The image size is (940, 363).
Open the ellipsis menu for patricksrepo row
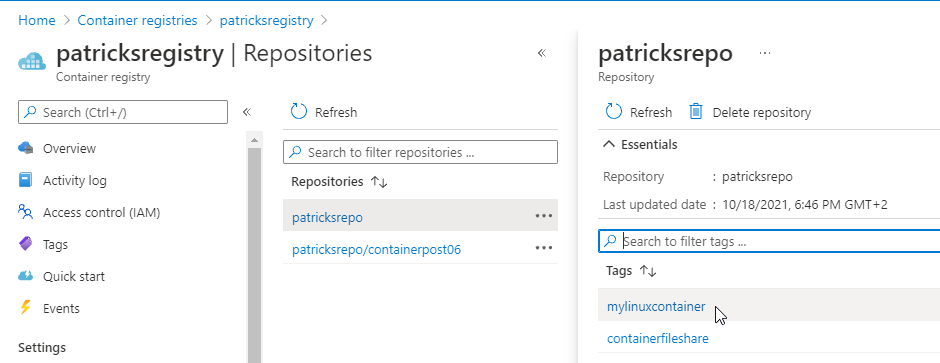pos(544,216)
